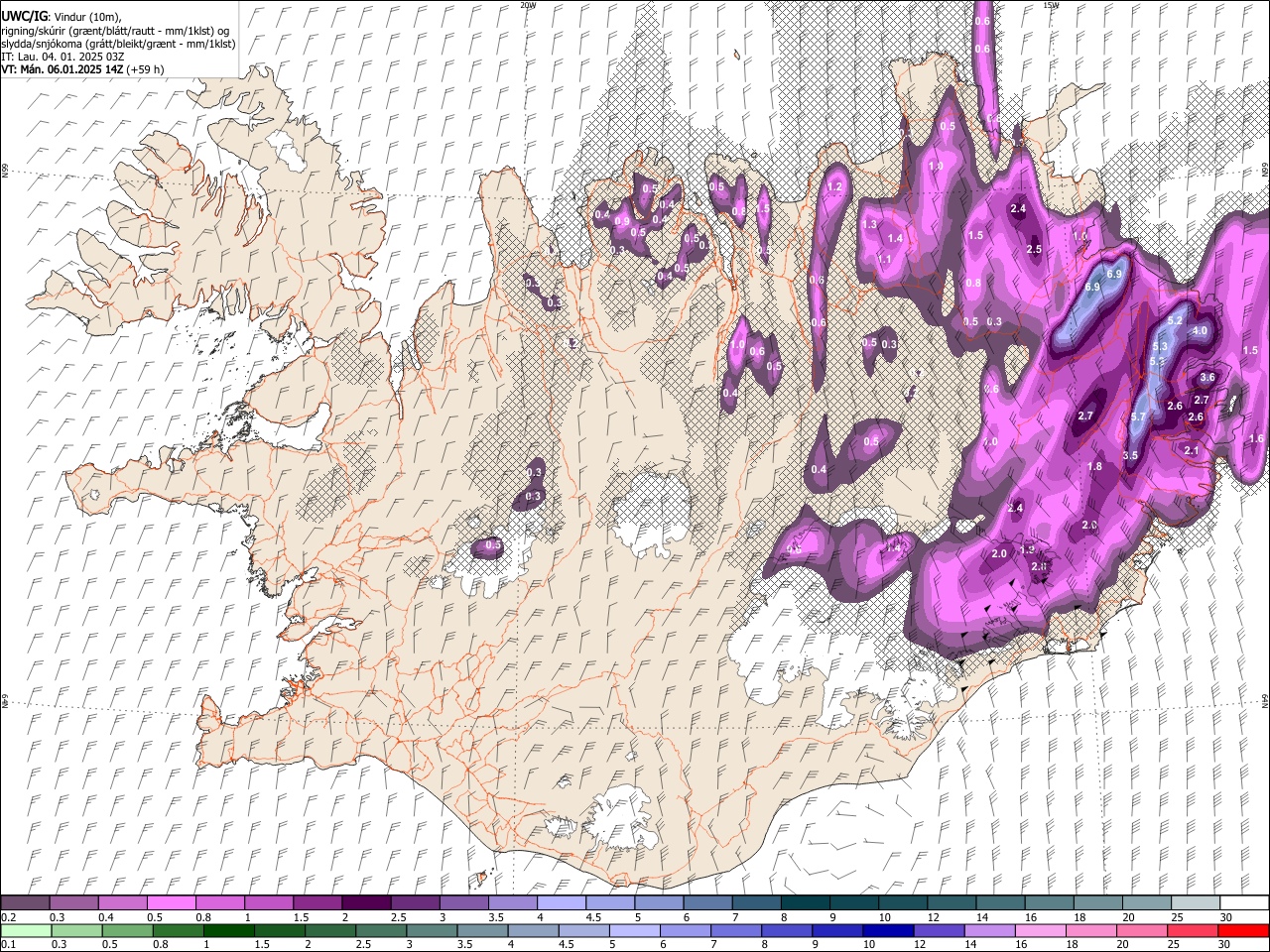The height and width of the screenshot is (952, 1270).
Task: Pick the light pink 16 swatch in the lower legend
Action: tap(1041, 931)
